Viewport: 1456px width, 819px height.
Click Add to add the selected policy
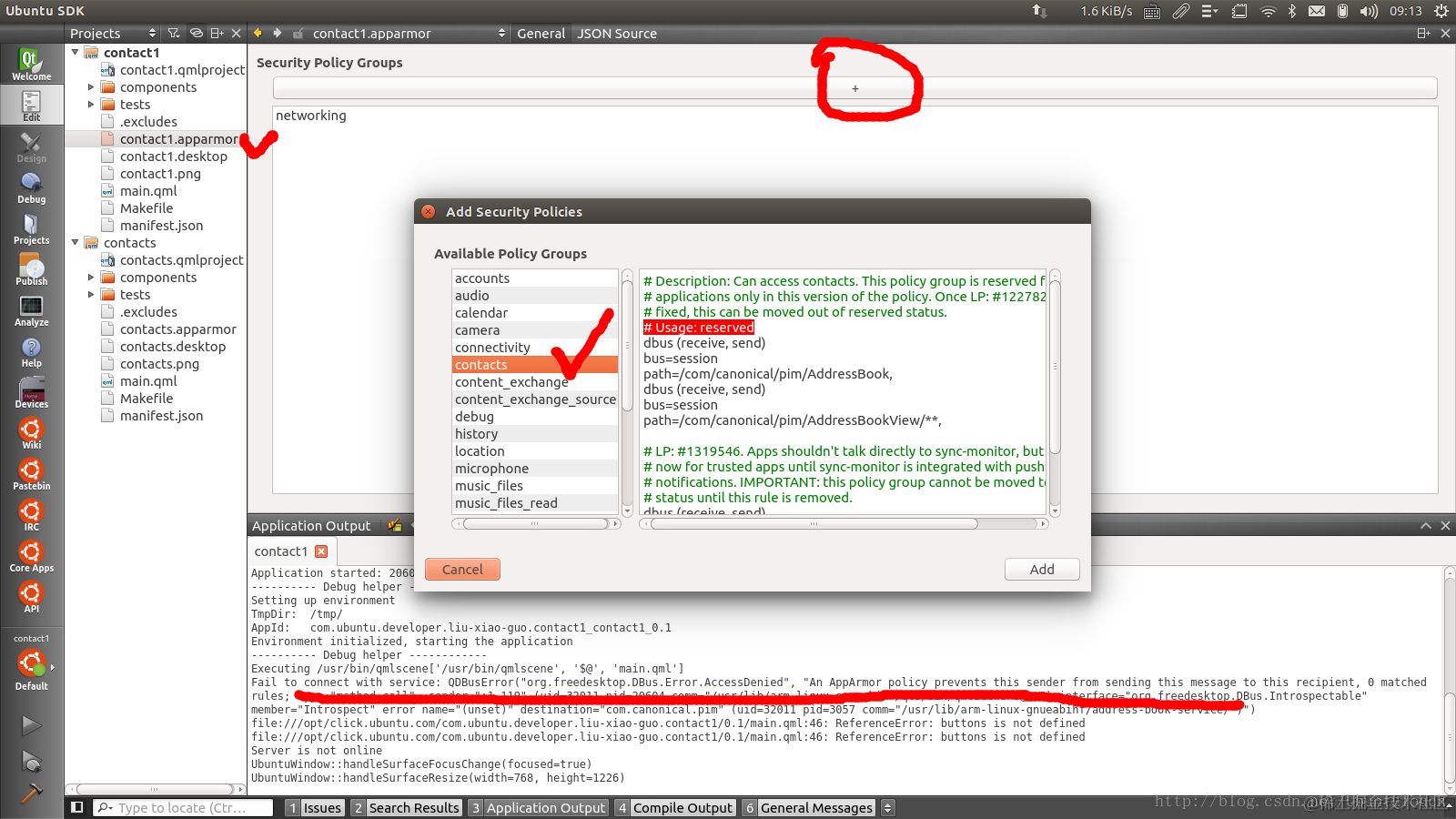(1042, 570)
